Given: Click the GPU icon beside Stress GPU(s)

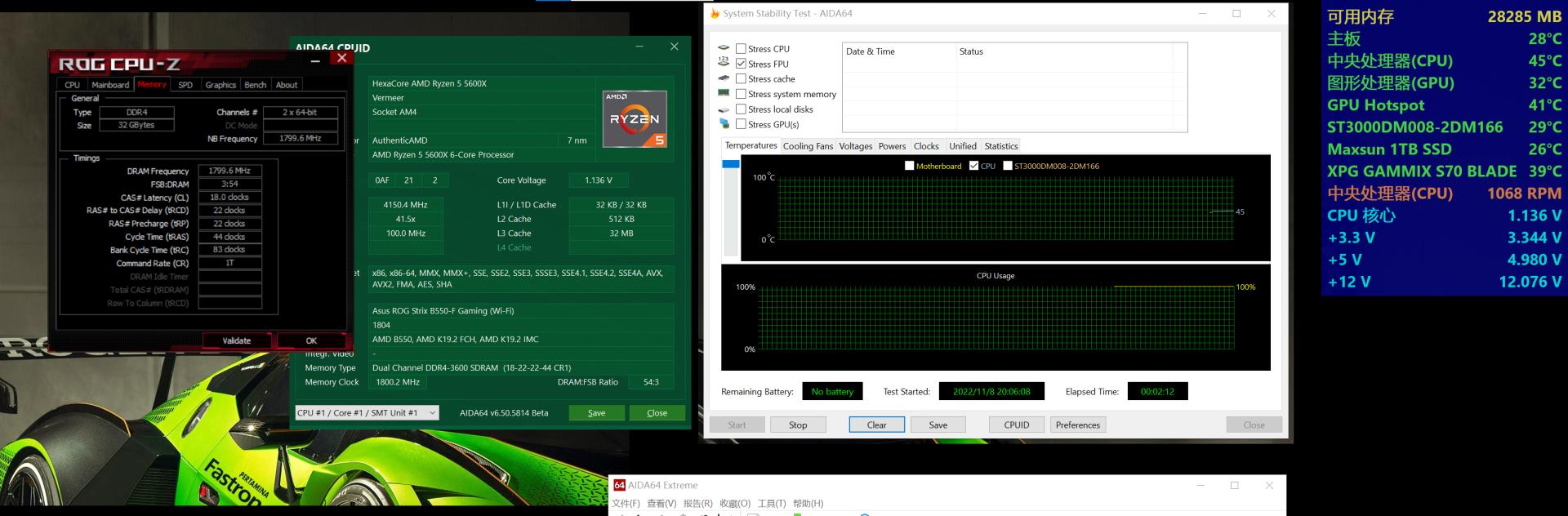Looking at the screenshot, I should point(724,124).
